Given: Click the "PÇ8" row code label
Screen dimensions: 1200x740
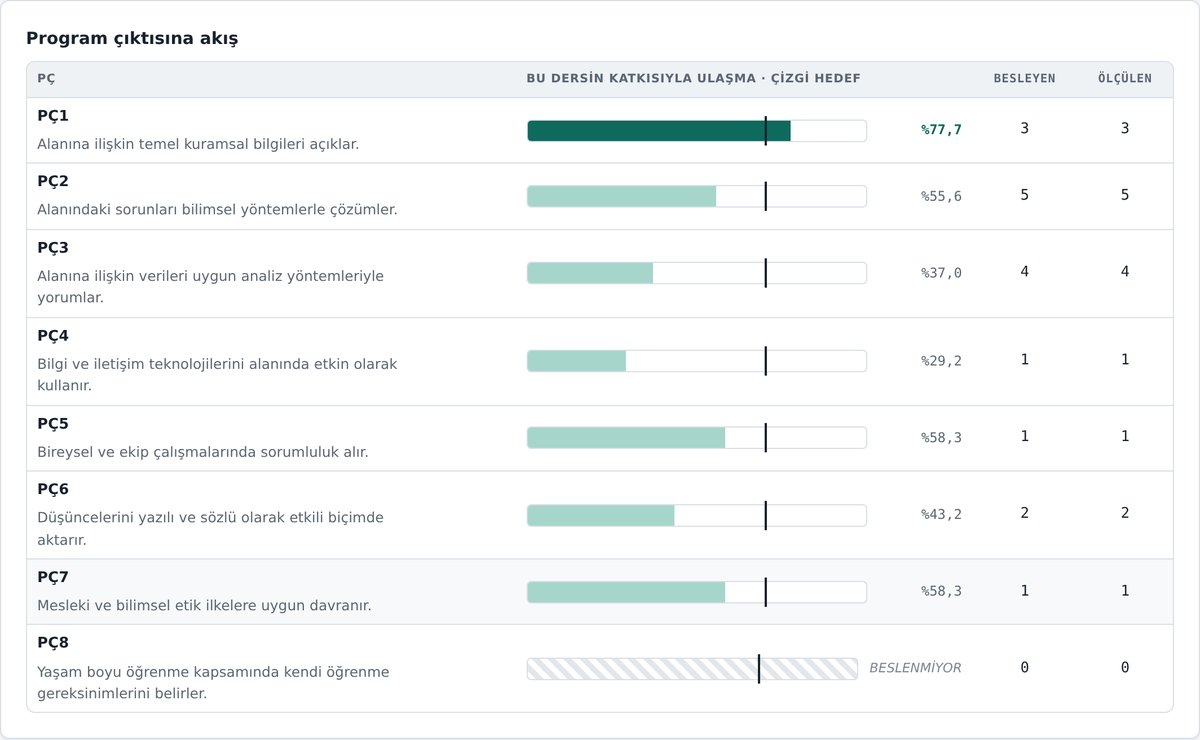Looking at the screenshot, I should pos(53,643).
